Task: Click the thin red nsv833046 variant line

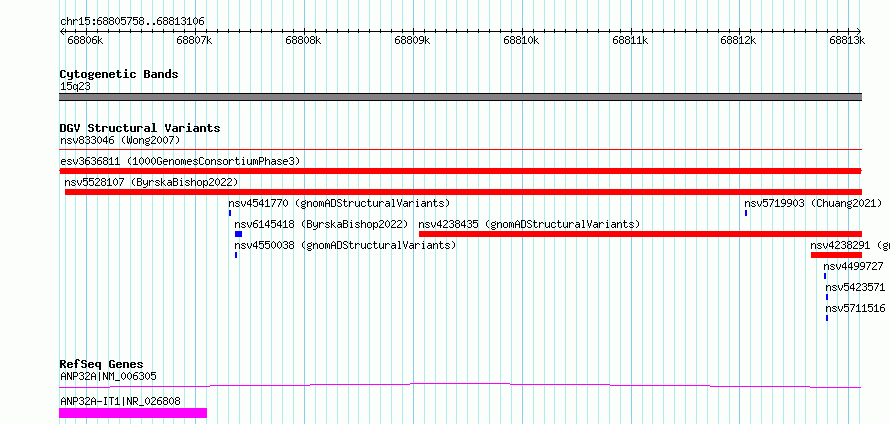Action: click(x=460, y=149)
